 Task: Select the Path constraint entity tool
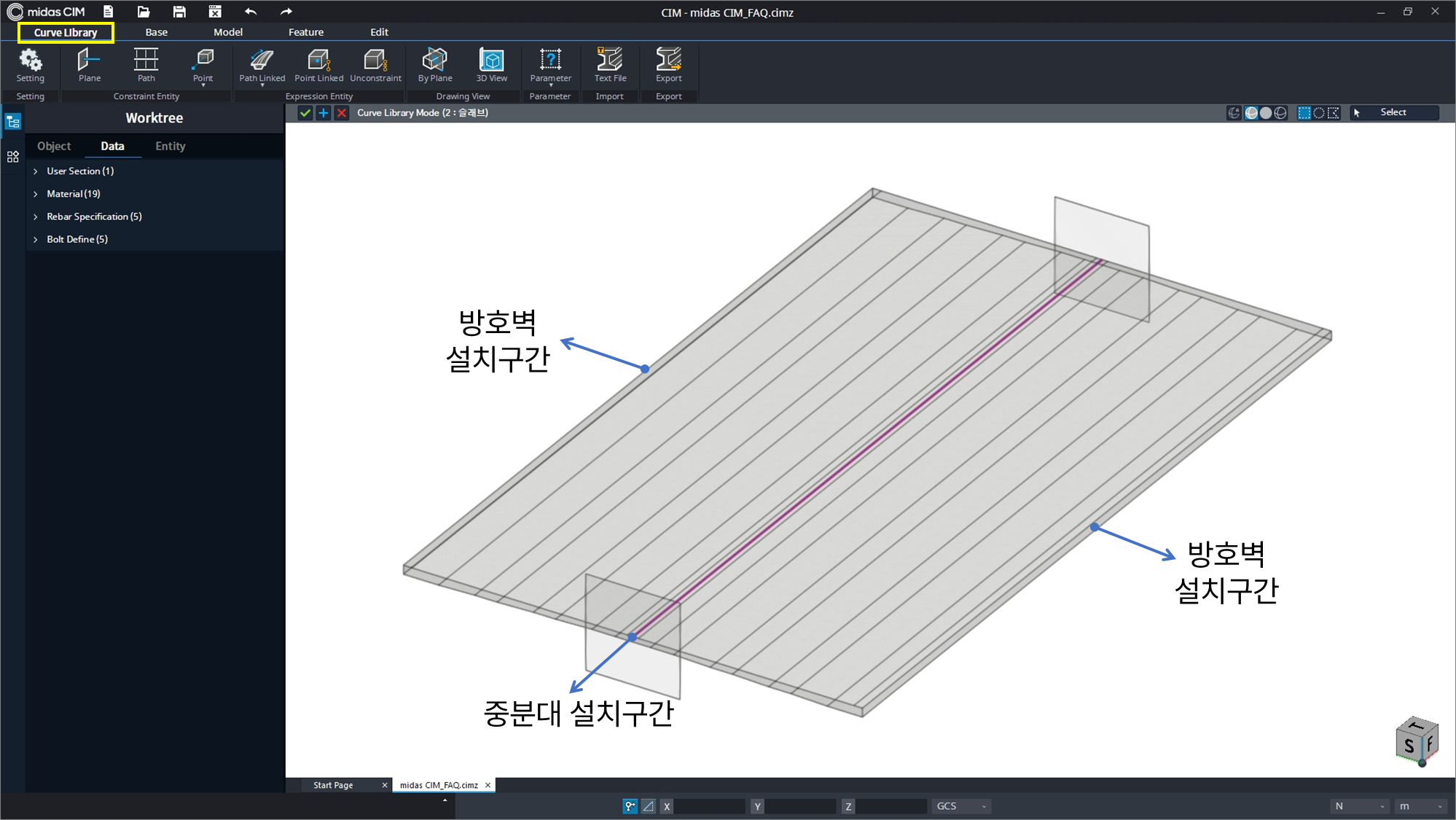(146, 66)
